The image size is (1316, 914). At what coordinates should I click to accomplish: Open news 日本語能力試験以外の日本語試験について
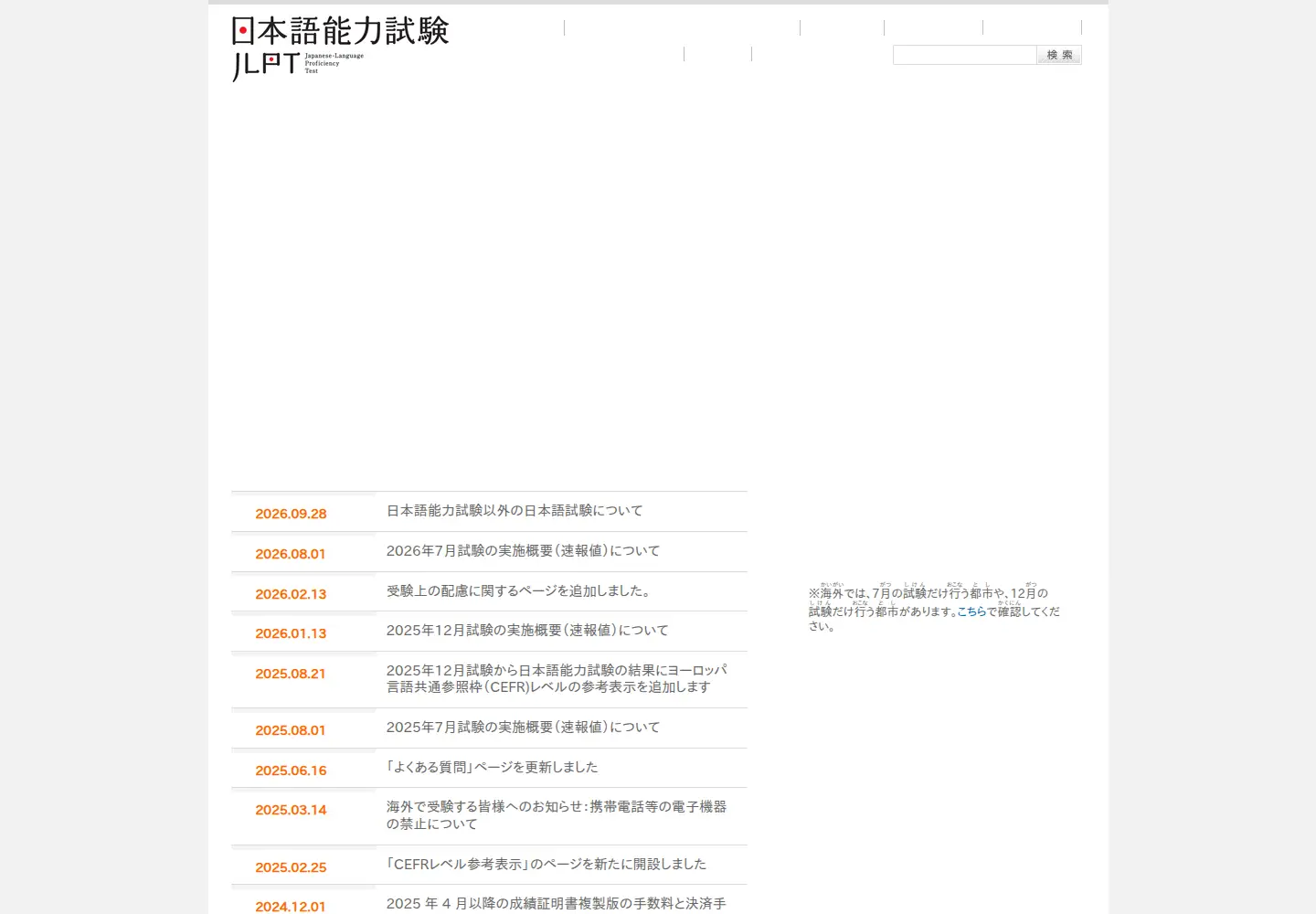[x=515, y=511]
